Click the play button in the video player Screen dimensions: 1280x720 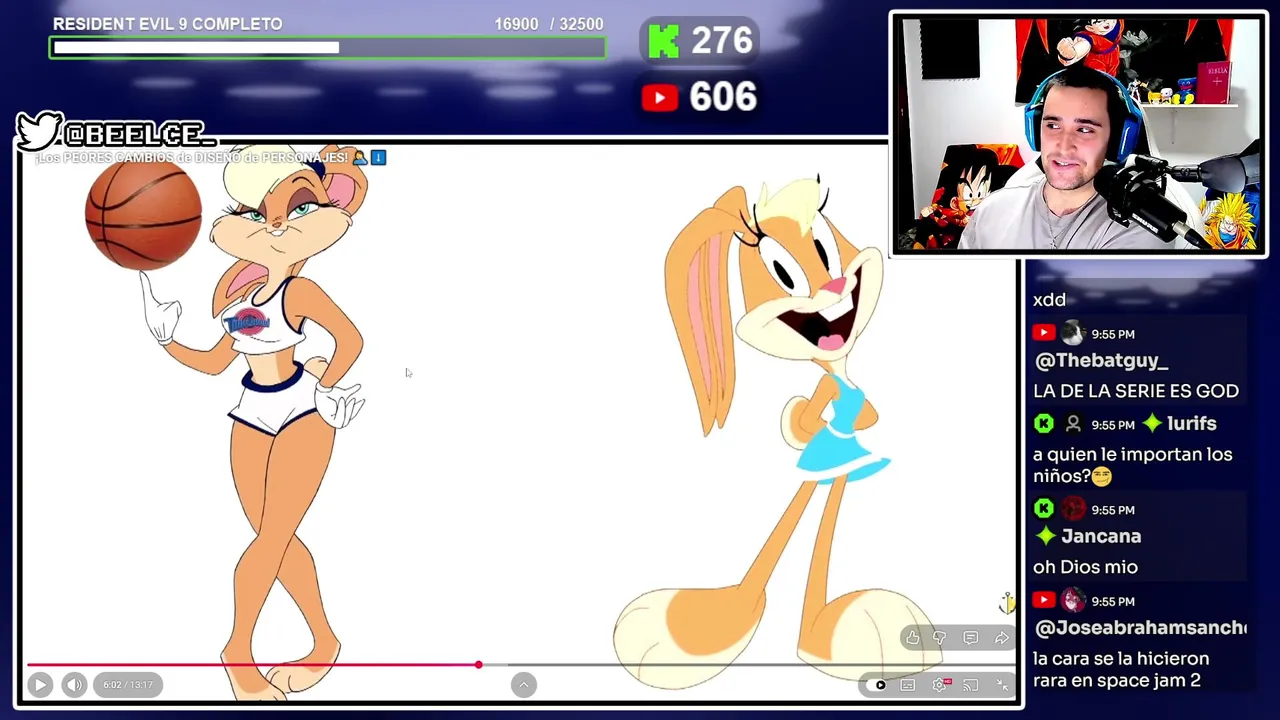[x=40, y=685]
